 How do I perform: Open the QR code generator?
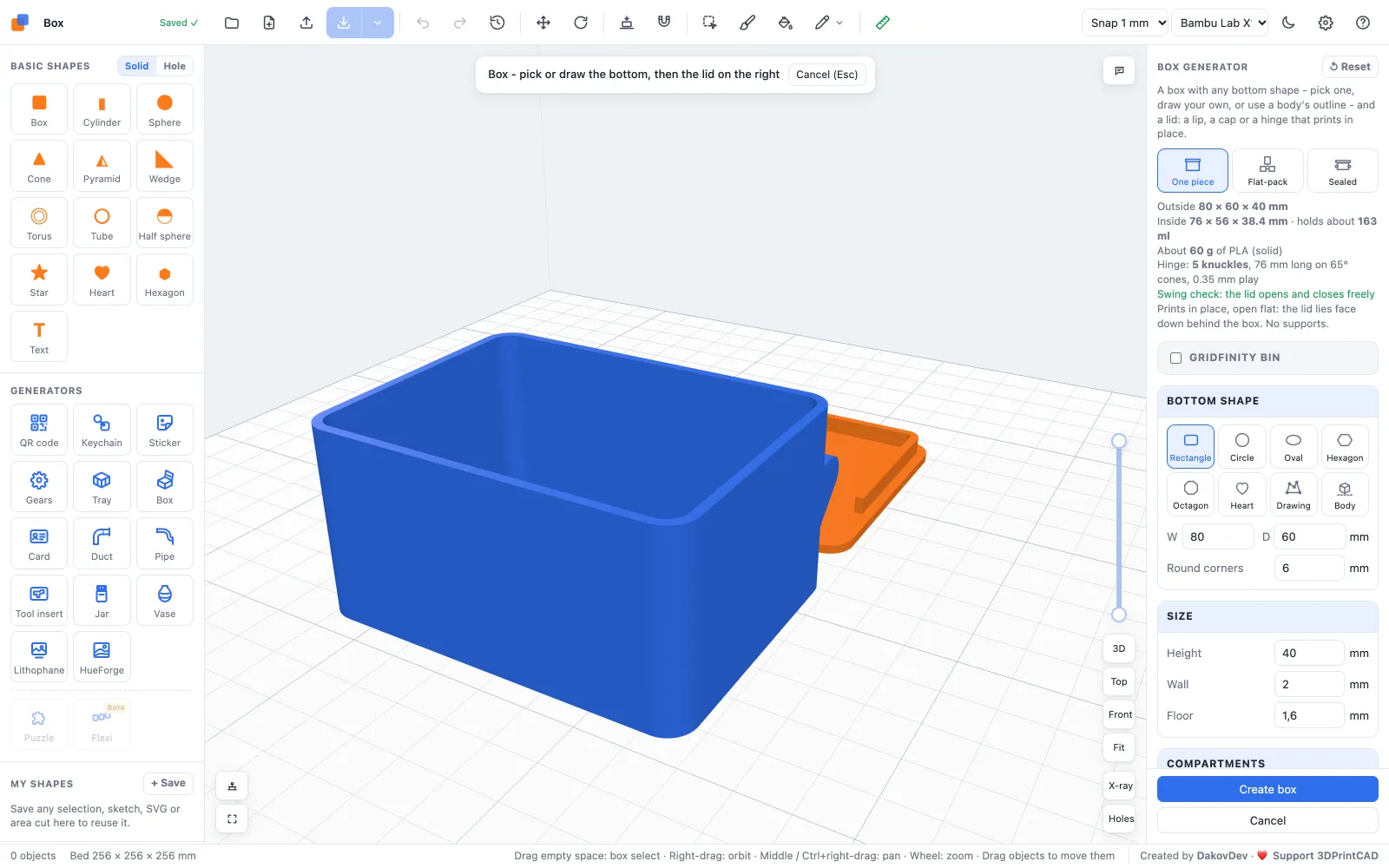[39, 430]
